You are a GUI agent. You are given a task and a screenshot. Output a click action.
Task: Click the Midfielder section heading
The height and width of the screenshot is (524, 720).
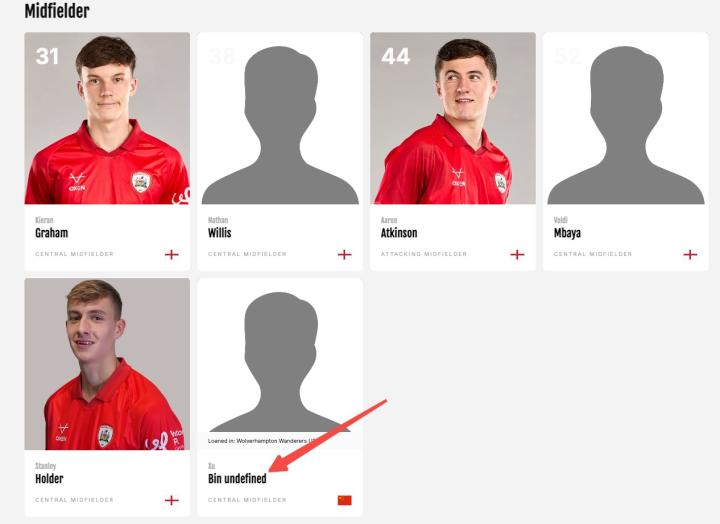click(x=57, y=11)
